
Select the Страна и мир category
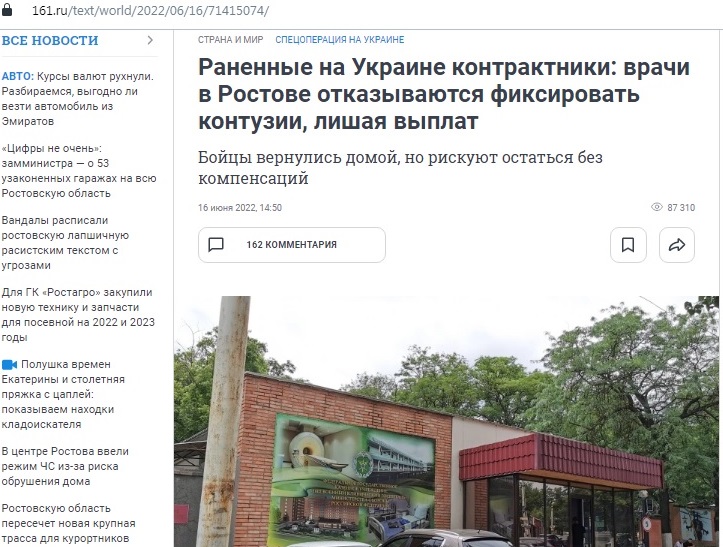tap(231, 40)
